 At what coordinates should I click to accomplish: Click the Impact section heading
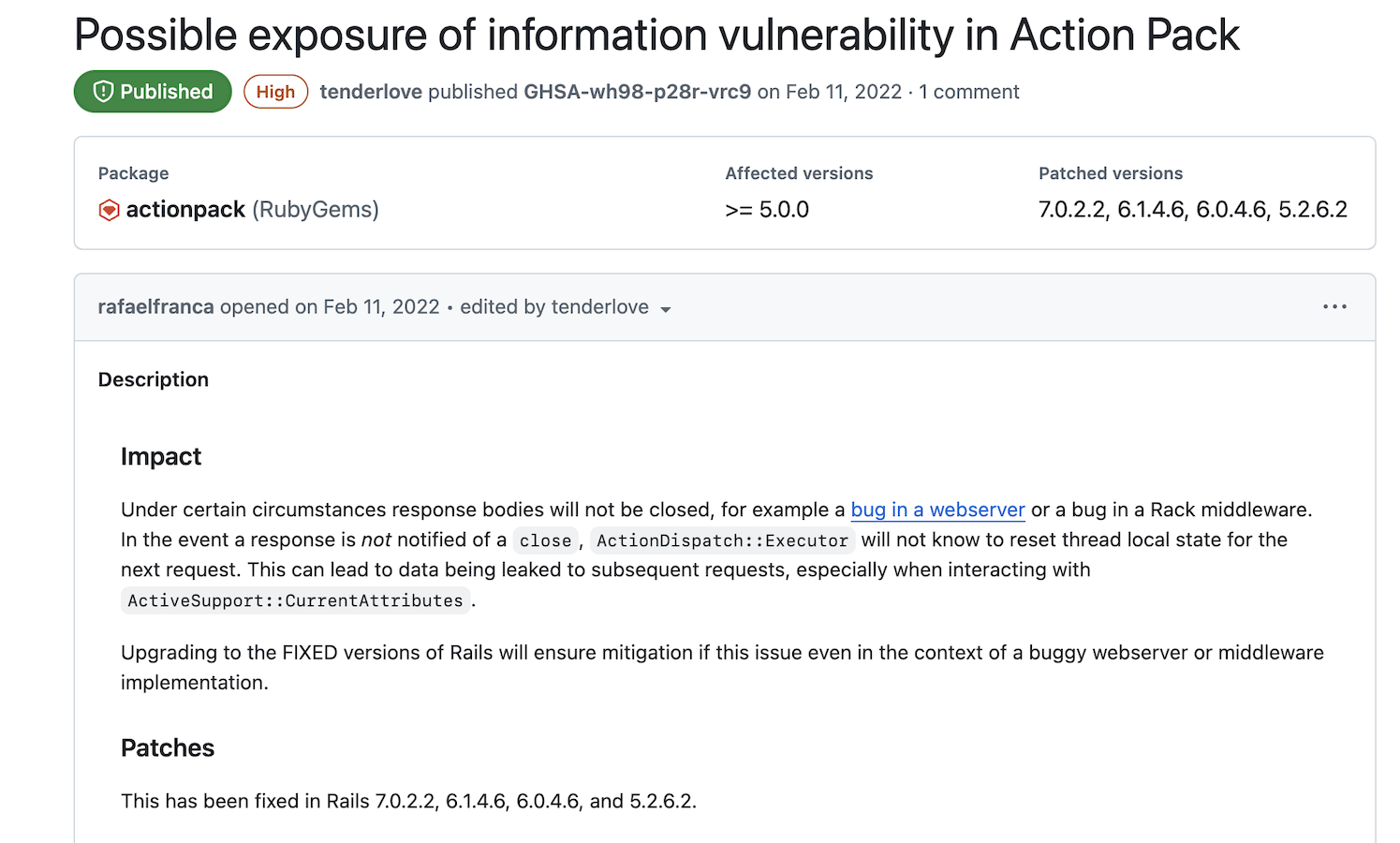161,456
